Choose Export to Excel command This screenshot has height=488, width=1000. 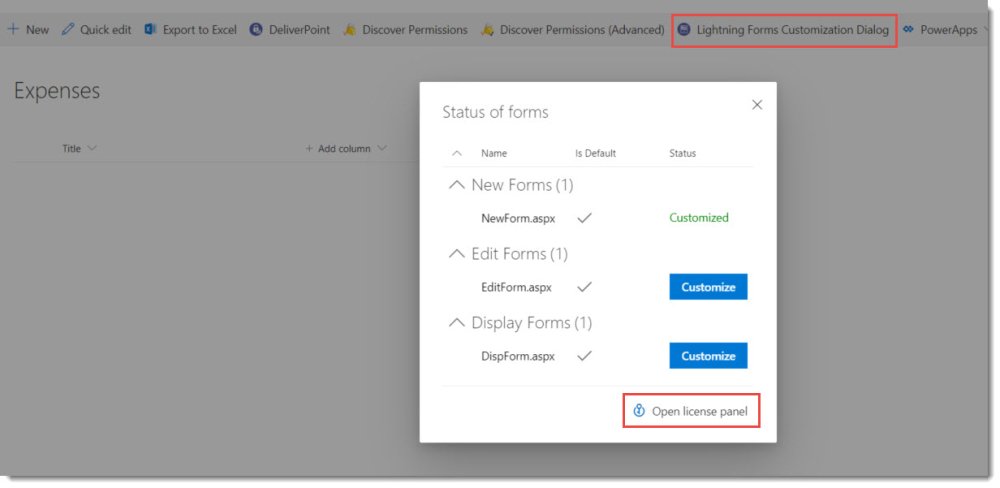191,29
